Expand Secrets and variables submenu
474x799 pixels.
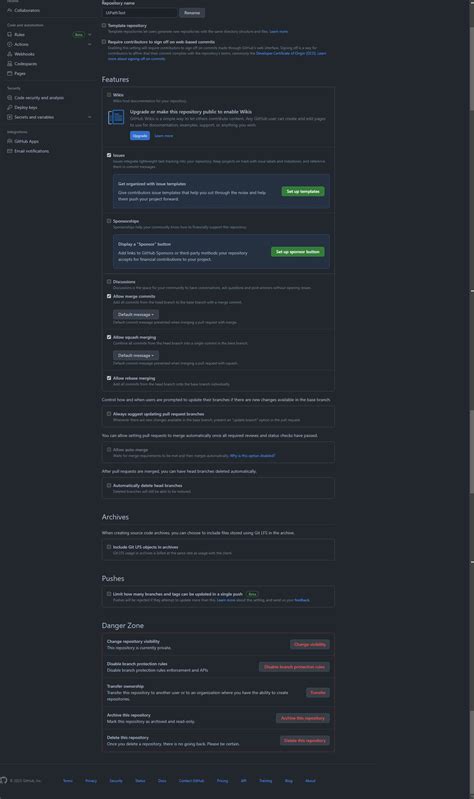coord(90,117)
